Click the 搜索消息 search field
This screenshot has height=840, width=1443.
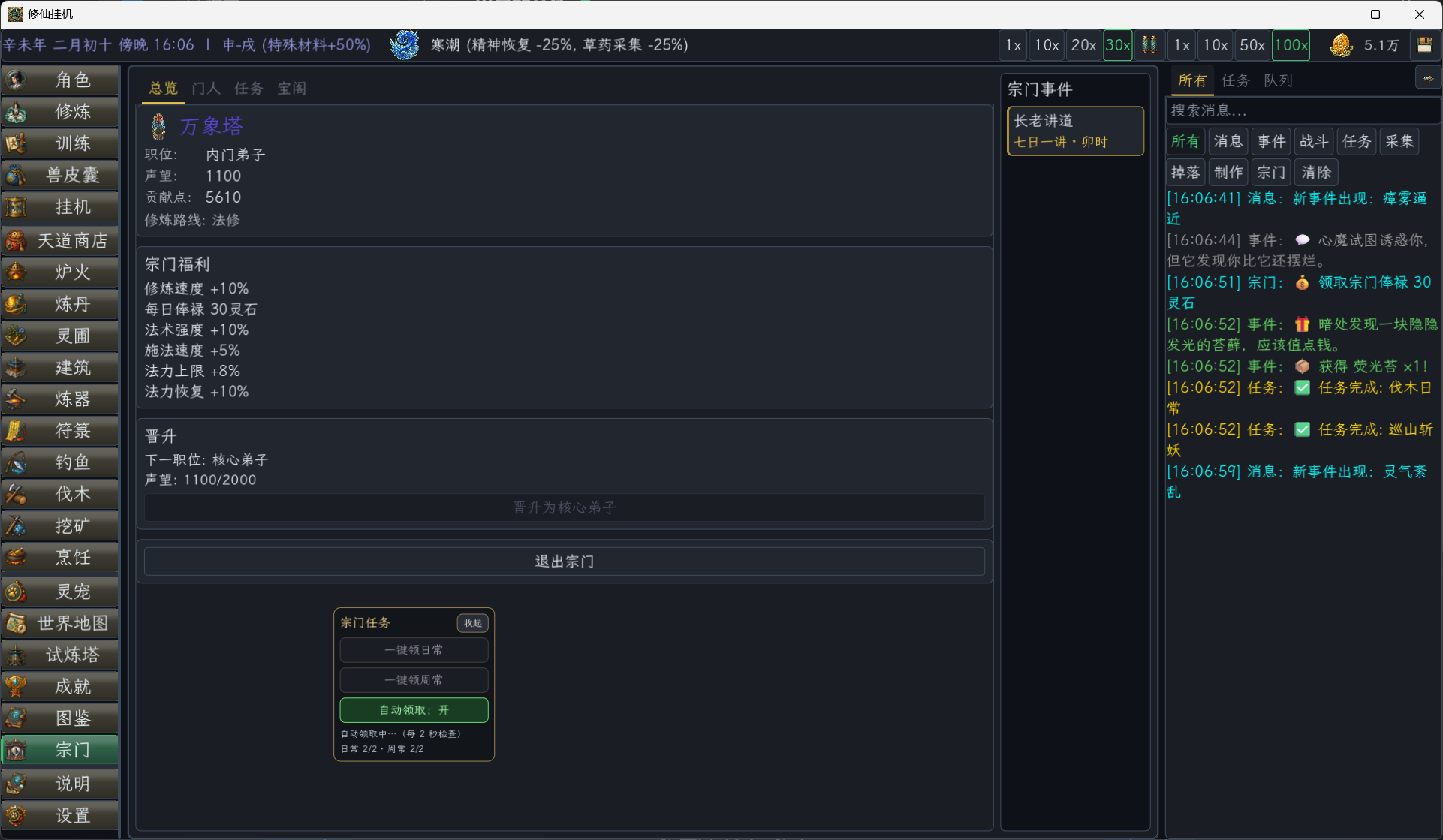(1303, 110)
